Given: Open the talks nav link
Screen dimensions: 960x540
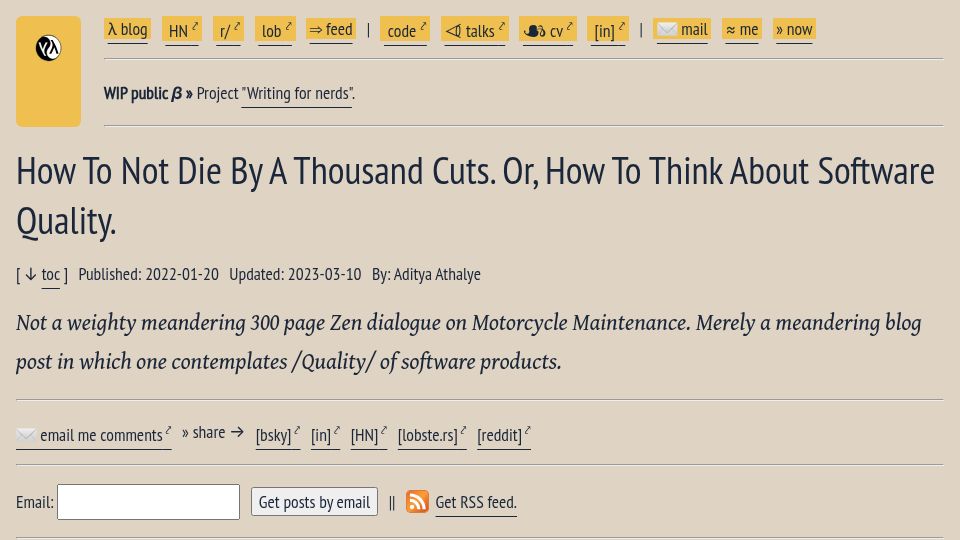Looking at the screenshot, I should pyautogui.click(x=474, y=30).
